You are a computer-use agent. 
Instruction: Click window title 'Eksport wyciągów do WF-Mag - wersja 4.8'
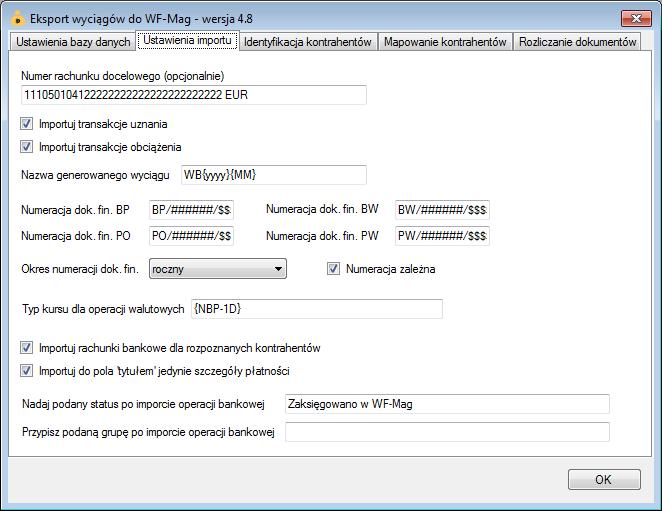click(141, 19)
